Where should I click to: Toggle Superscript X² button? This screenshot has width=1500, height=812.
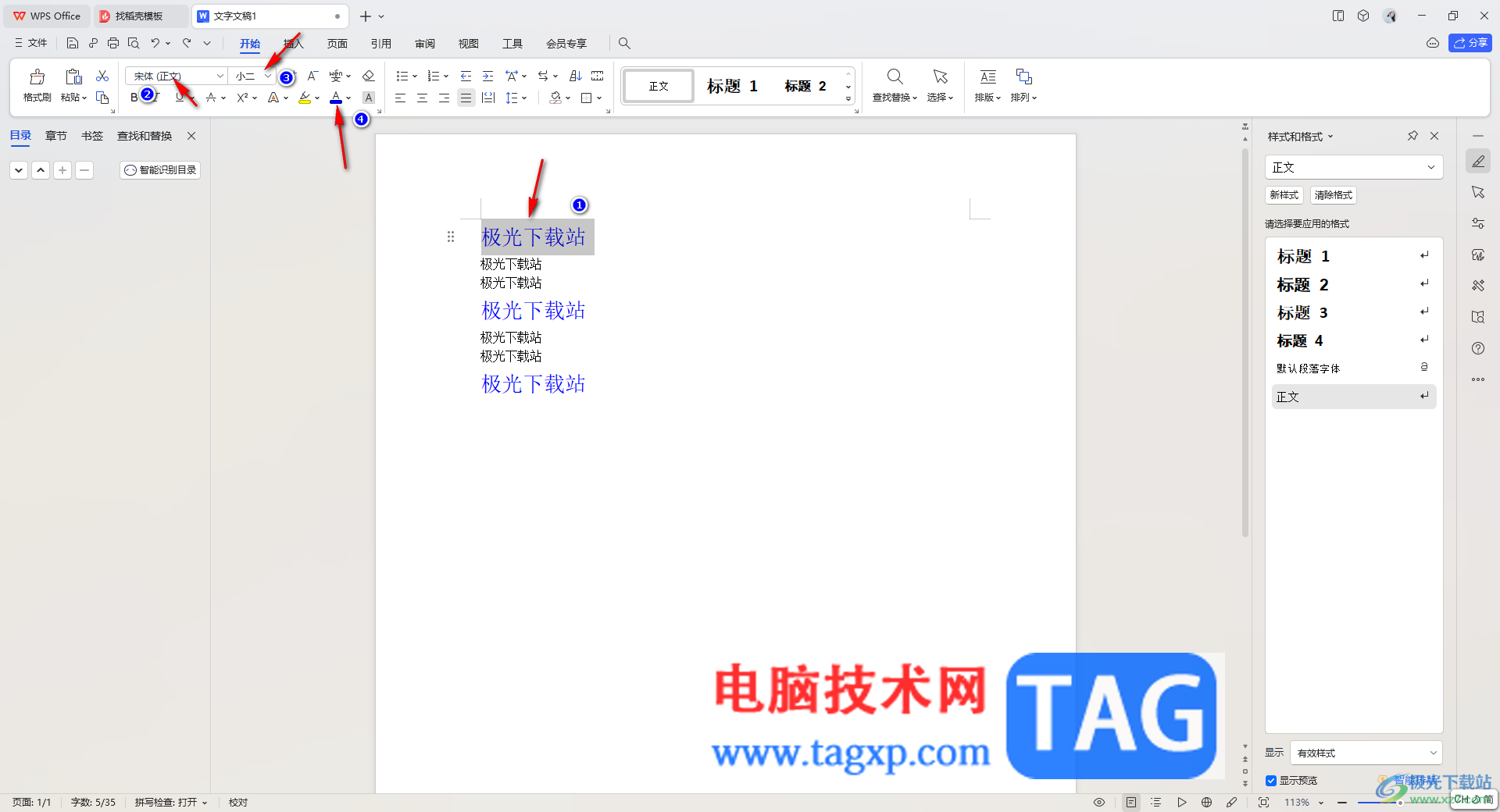[x=242, y=98]
